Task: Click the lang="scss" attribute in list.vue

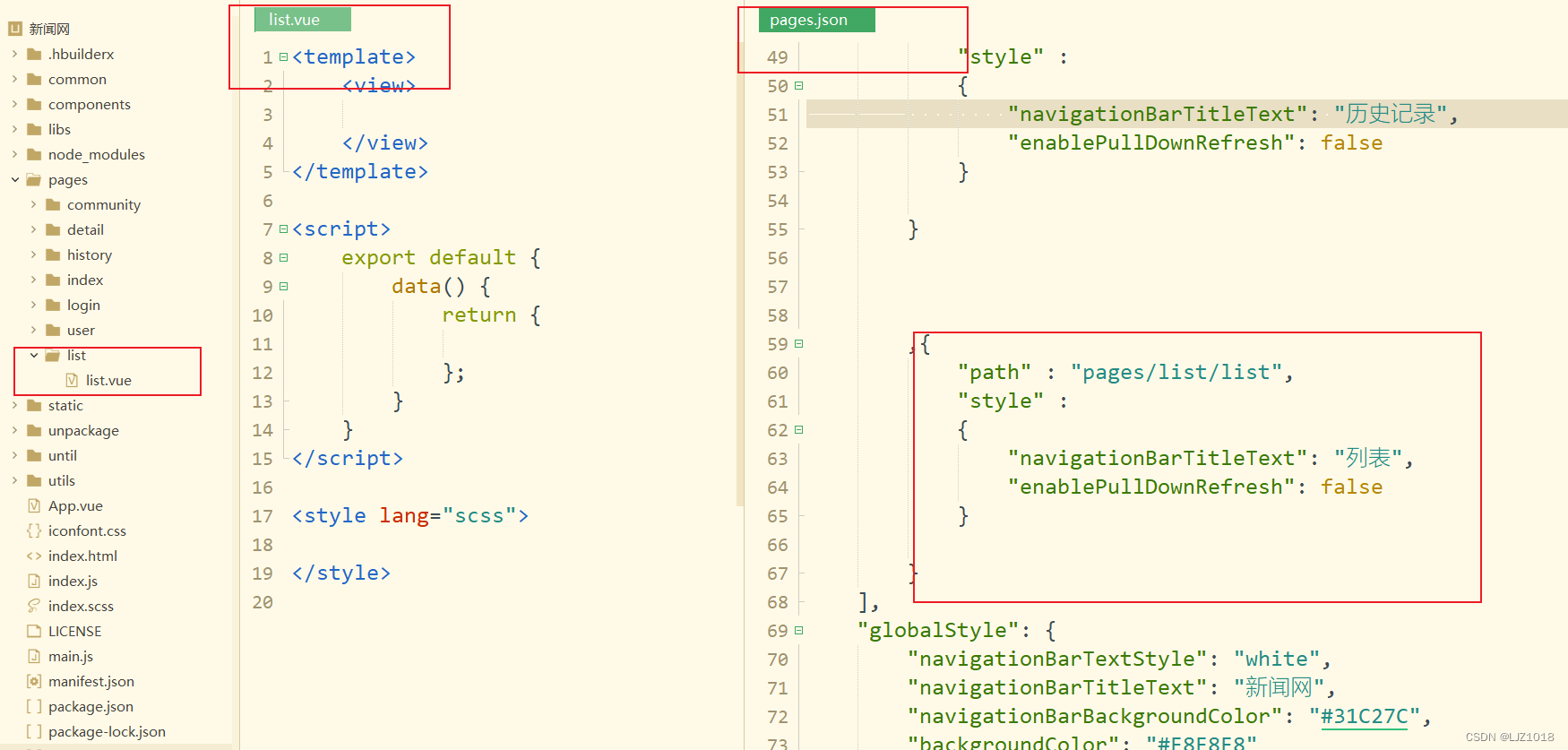Action: pos(447,515)
